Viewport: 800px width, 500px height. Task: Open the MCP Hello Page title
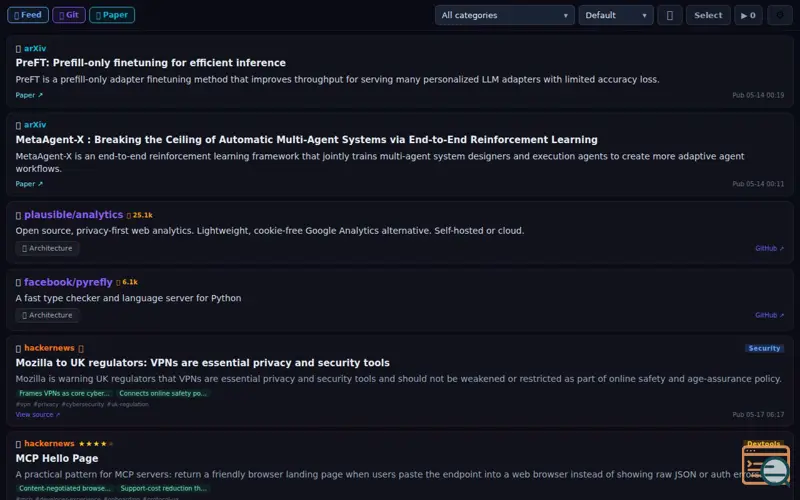(57, 458)
